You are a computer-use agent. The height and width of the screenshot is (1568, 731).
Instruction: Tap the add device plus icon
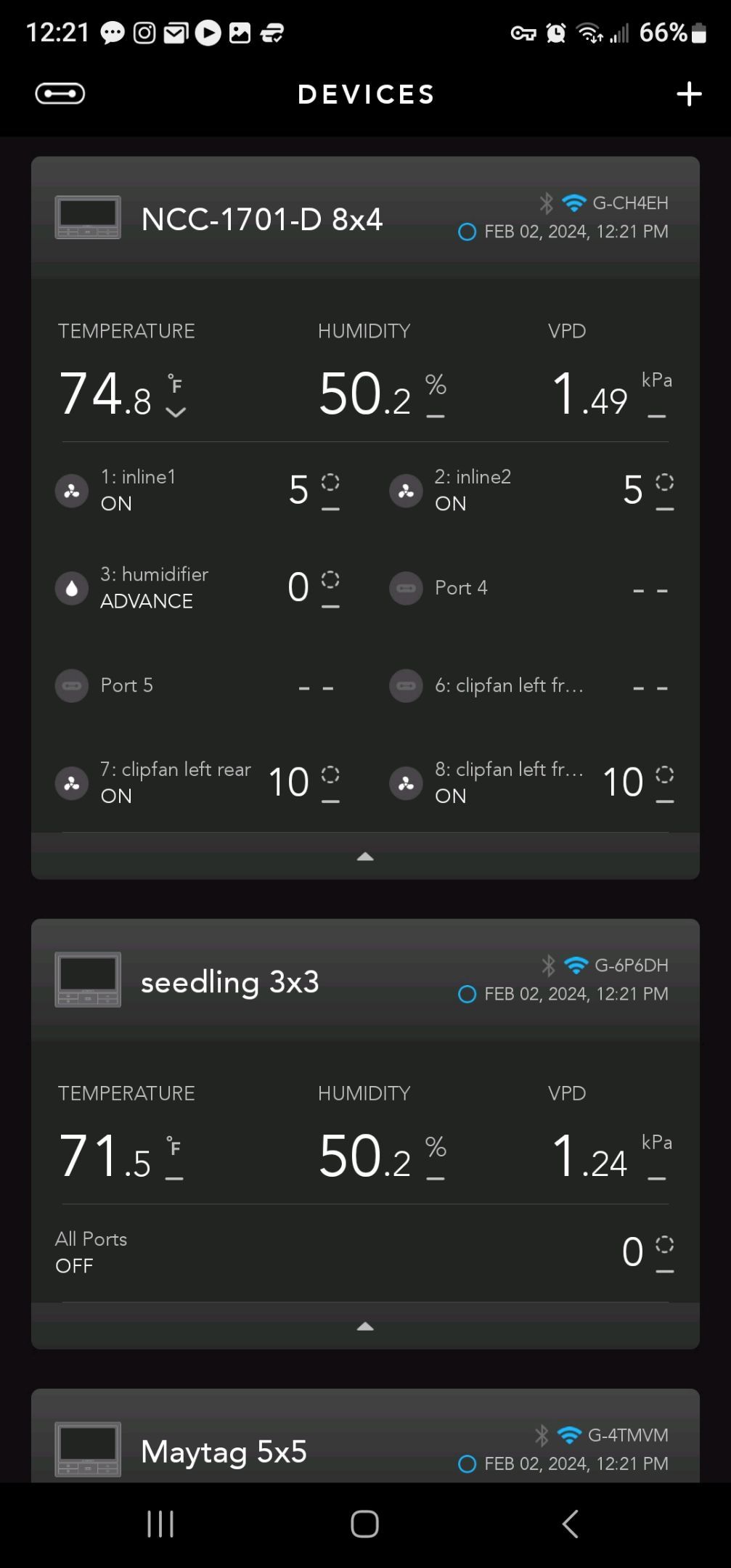point(689,94)
